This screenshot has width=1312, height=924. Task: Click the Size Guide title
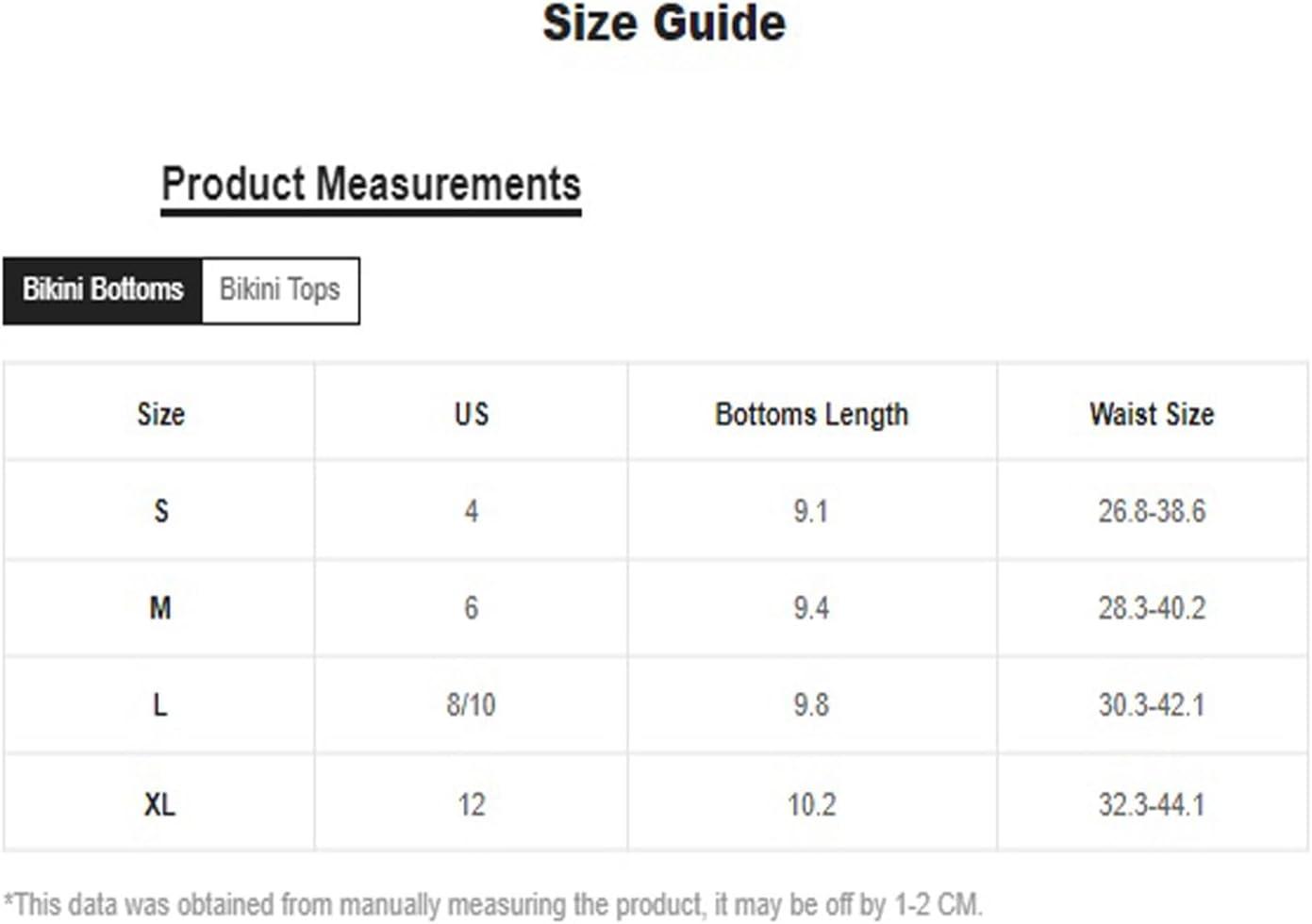663,24
